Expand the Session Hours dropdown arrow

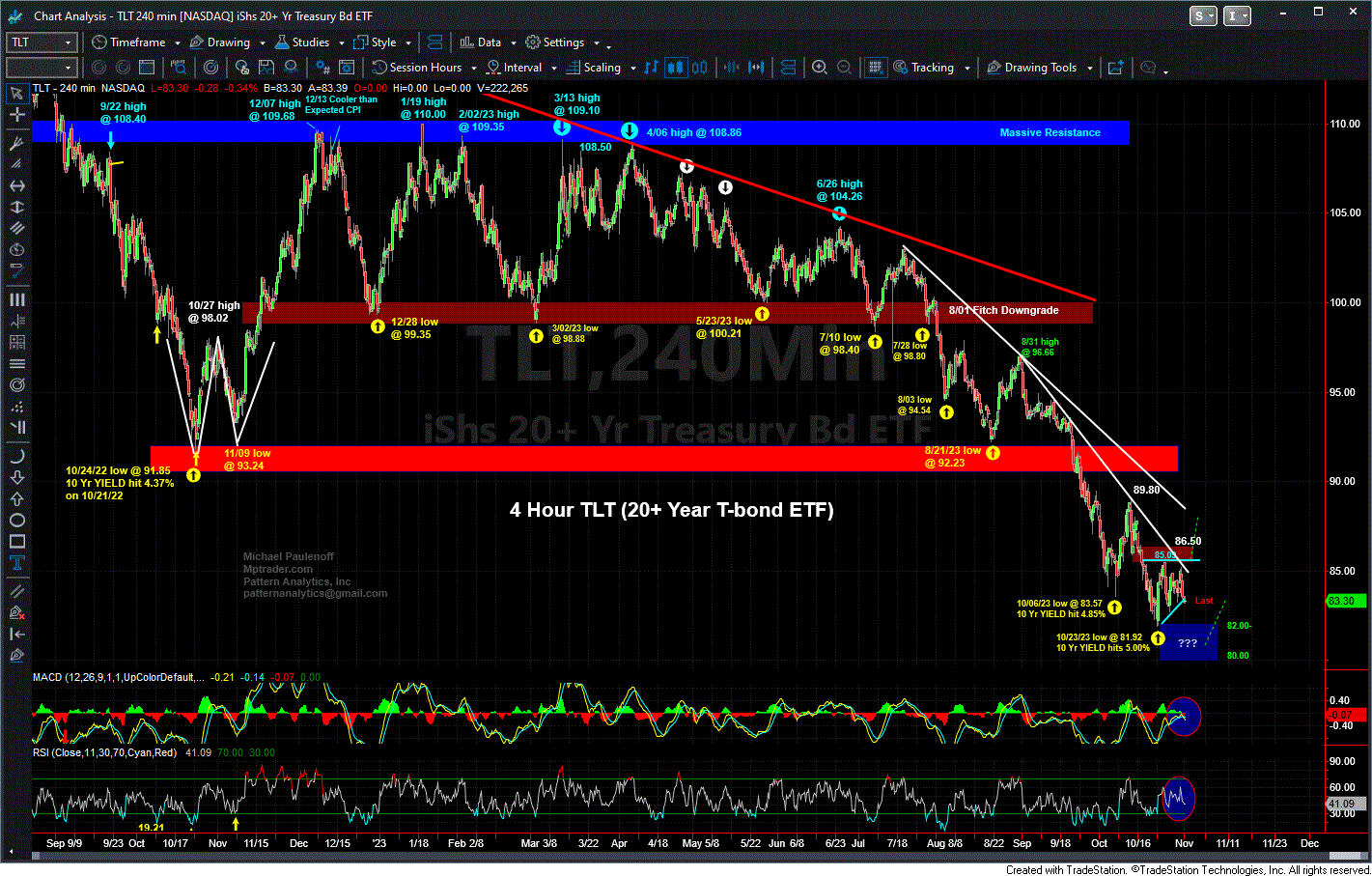click(473, 69)
